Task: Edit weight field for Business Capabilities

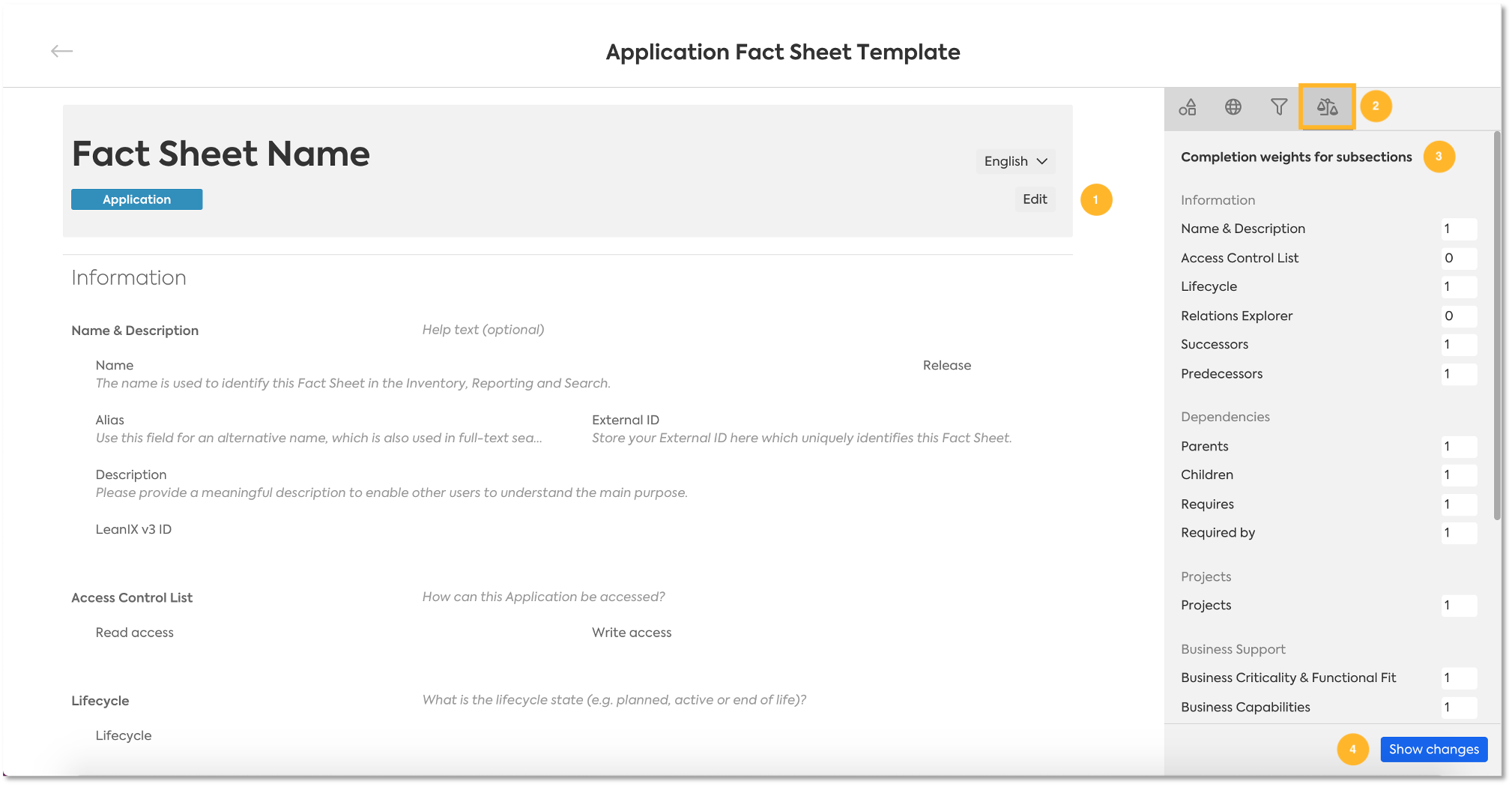Action: 1458,708
